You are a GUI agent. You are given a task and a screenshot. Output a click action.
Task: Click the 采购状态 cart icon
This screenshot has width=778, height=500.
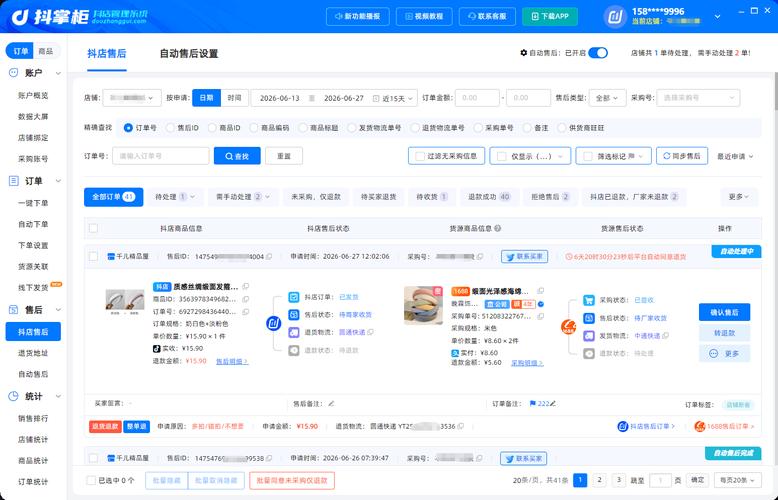pos(588,300)
